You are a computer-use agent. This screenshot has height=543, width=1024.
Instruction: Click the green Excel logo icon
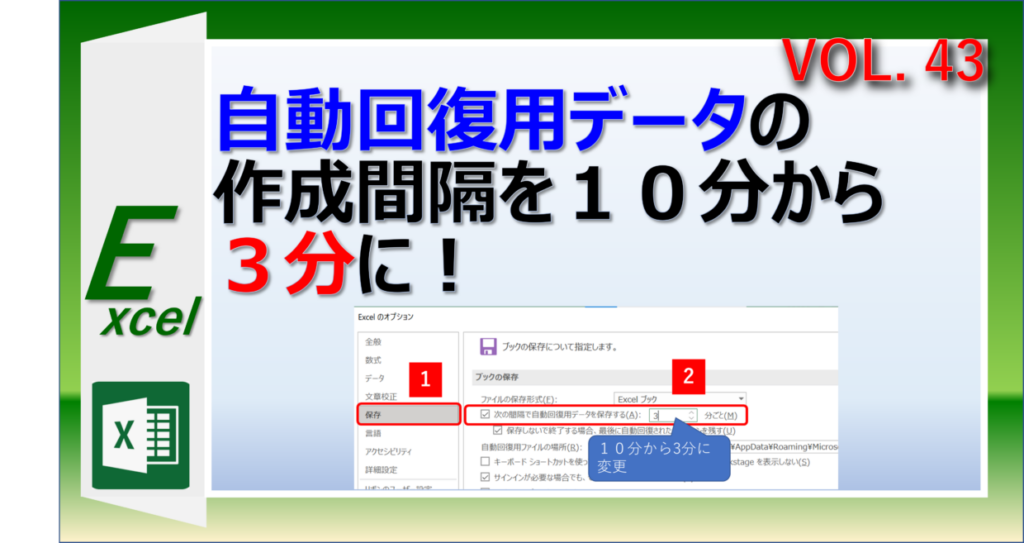140,435
